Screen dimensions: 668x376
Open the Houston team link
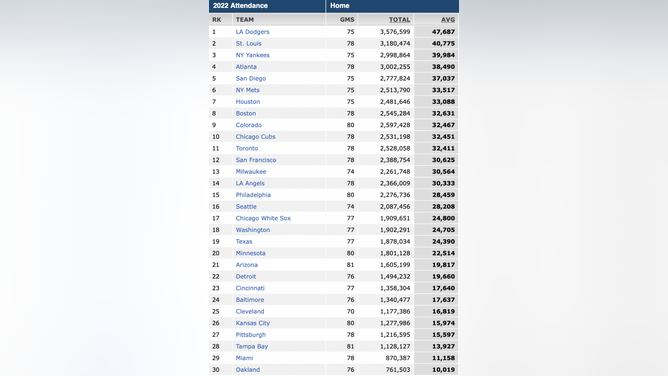pyautogui.click(x=248, y=102)
